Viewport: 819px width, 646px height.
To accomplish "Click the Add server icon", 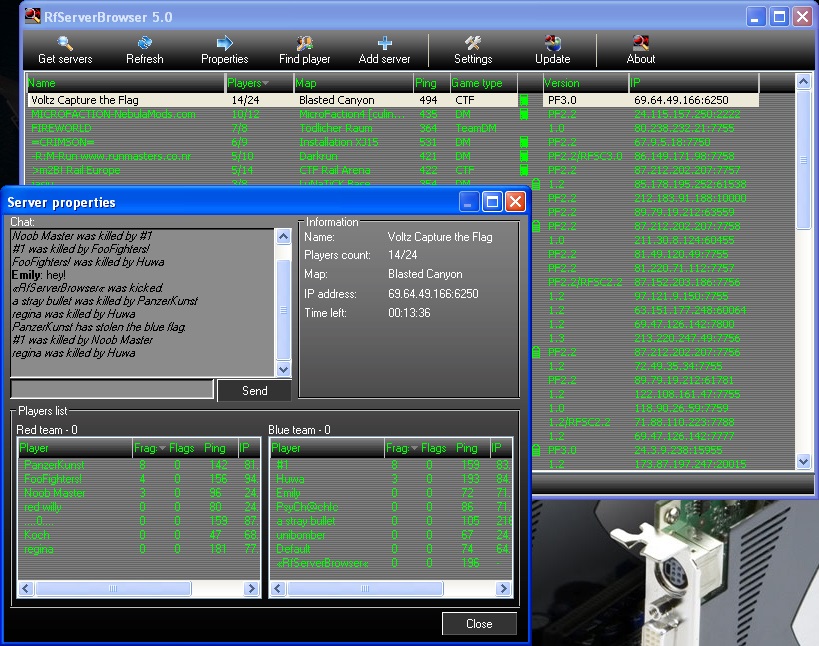I will [x=384, y=43].
